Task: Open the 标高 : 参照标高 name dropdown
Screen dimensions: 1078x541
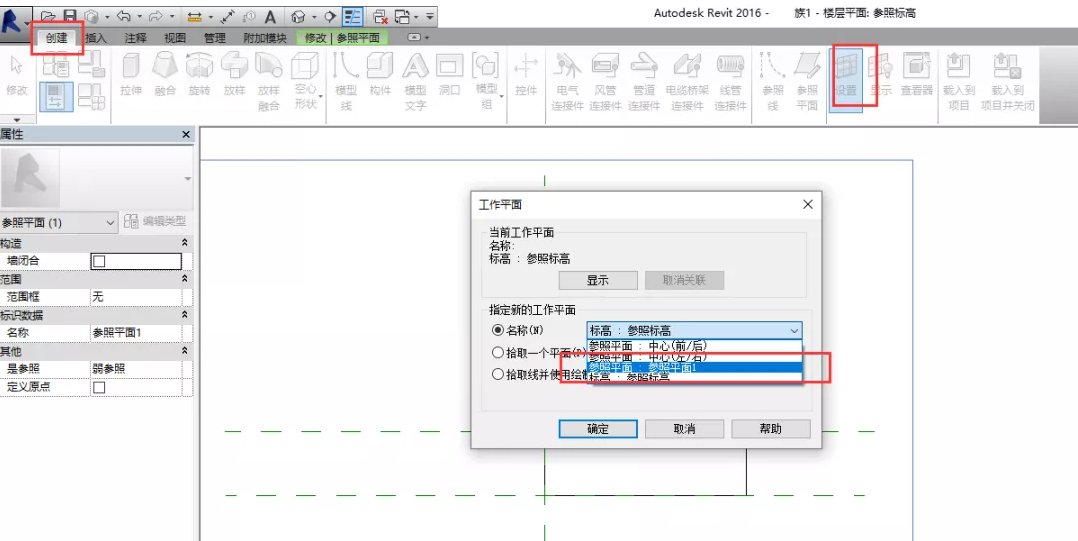Action: point(794,330)
